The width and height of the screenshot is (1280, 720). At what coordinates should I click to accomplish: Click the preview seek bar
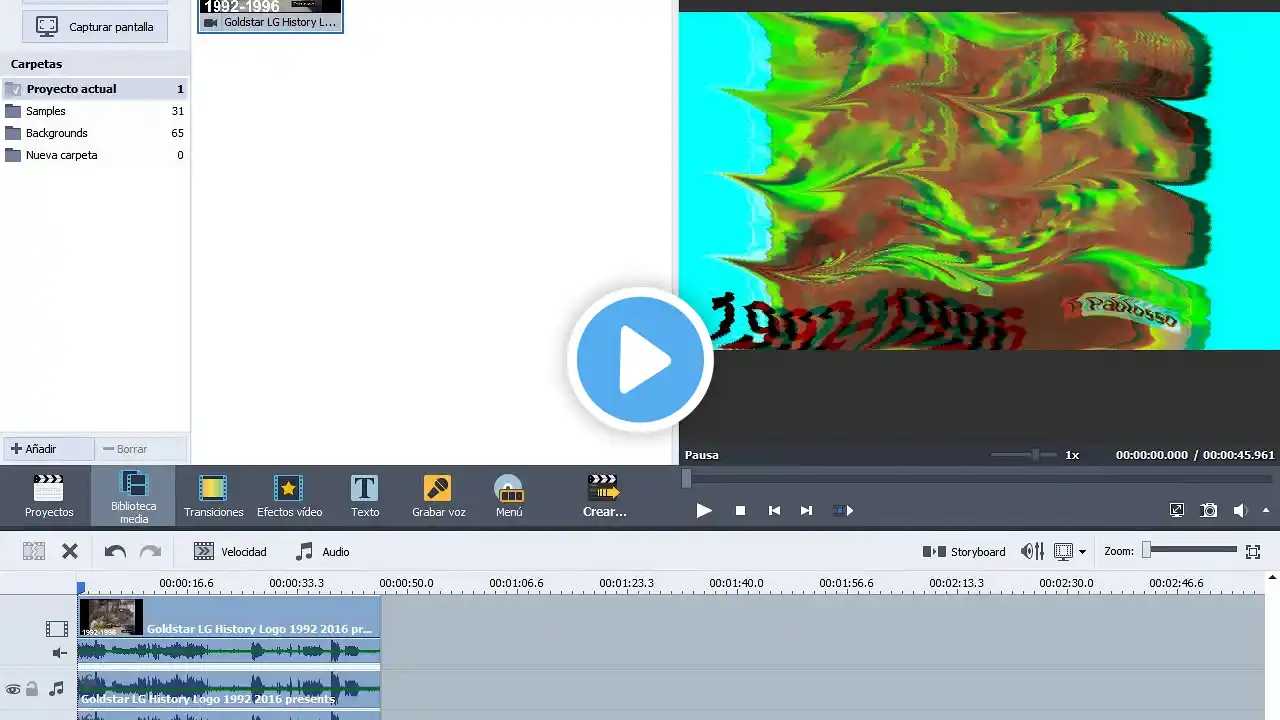point(979,479)
